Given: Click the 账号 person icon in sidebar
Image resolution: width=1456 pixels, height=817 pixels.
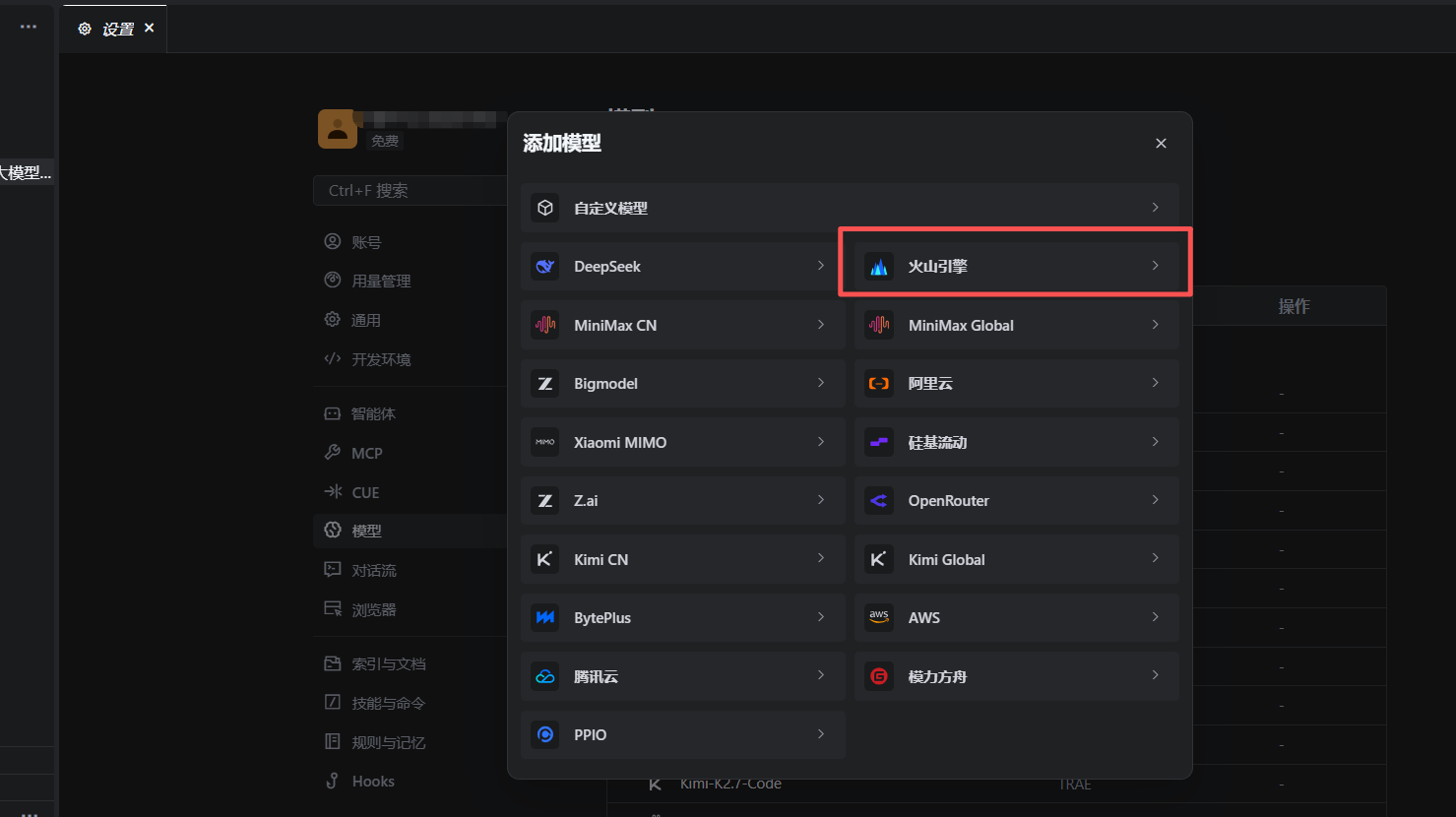Looking at the screenshot, I should pyautogui.click(x=333, y=241).
